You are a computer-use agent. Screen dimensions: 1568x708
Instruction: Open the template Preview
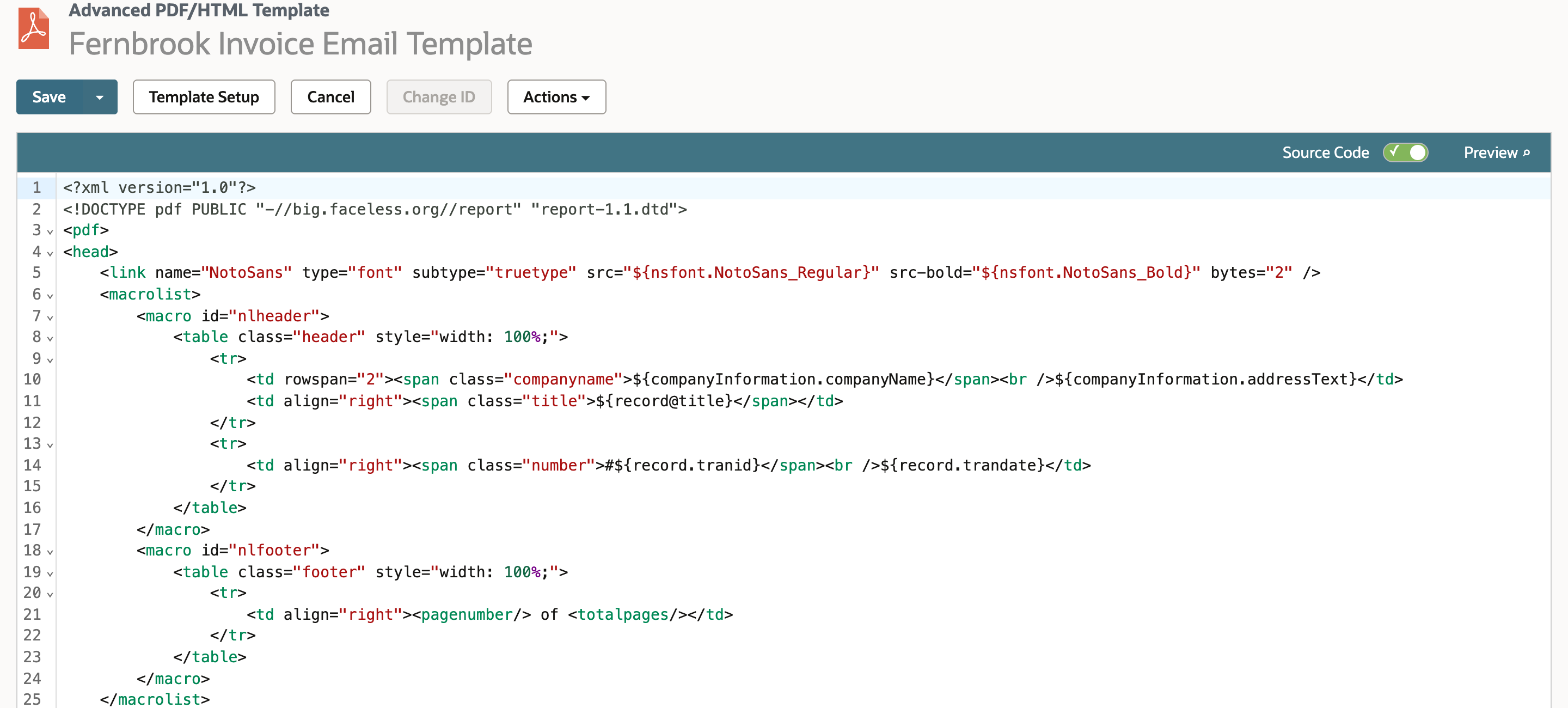coord(1497,152)
